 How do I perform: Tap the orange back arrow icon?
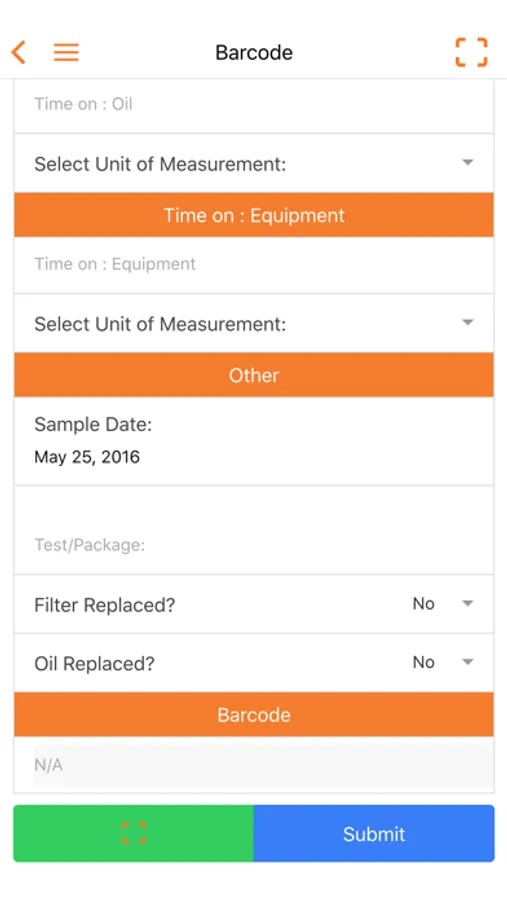point(19,52)
